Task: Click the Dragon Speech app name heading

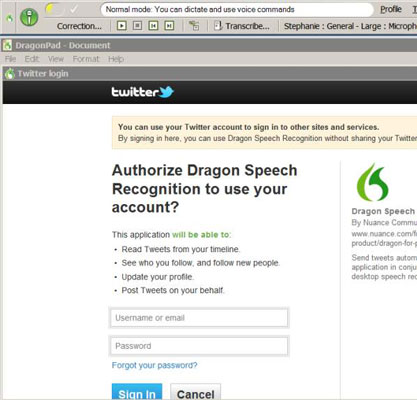Action: 383,211
